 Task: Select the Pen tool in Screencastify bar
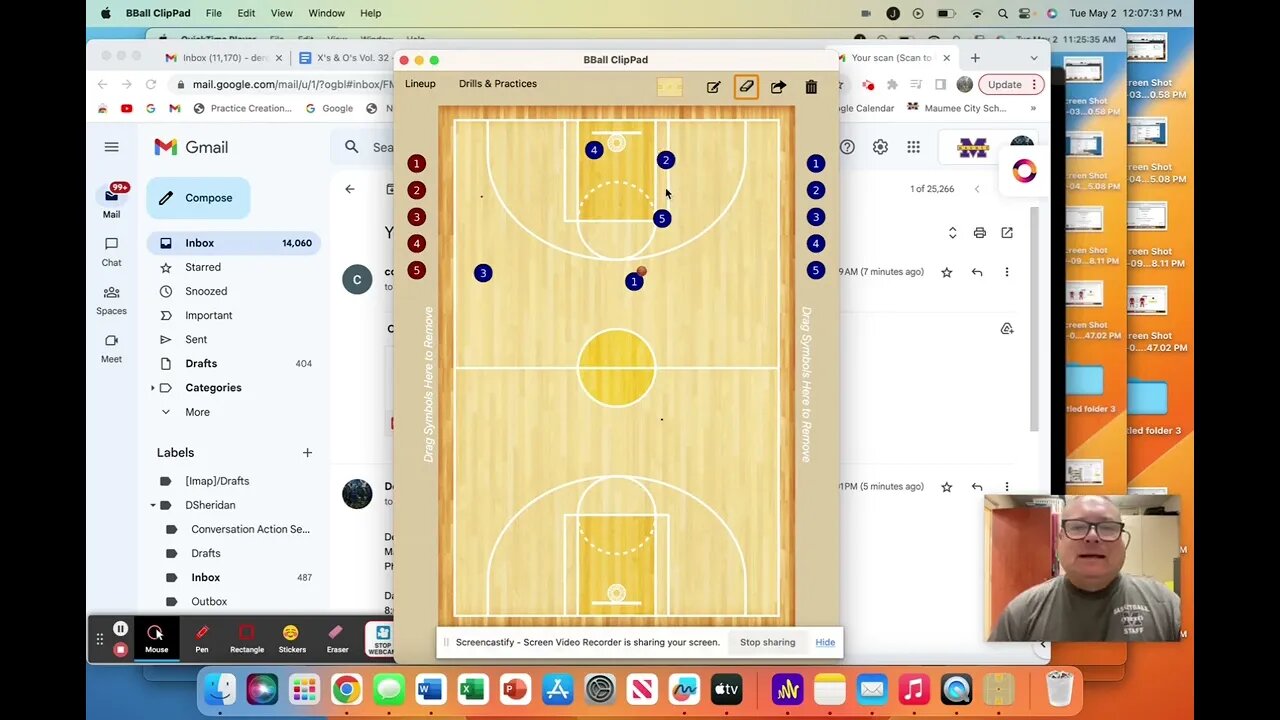202,639
